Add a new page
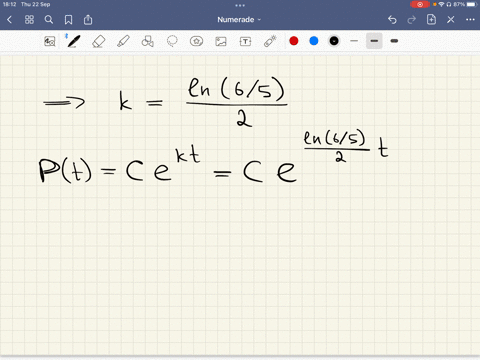This screenshot has height=360, width=480. [x=431, y=20]
